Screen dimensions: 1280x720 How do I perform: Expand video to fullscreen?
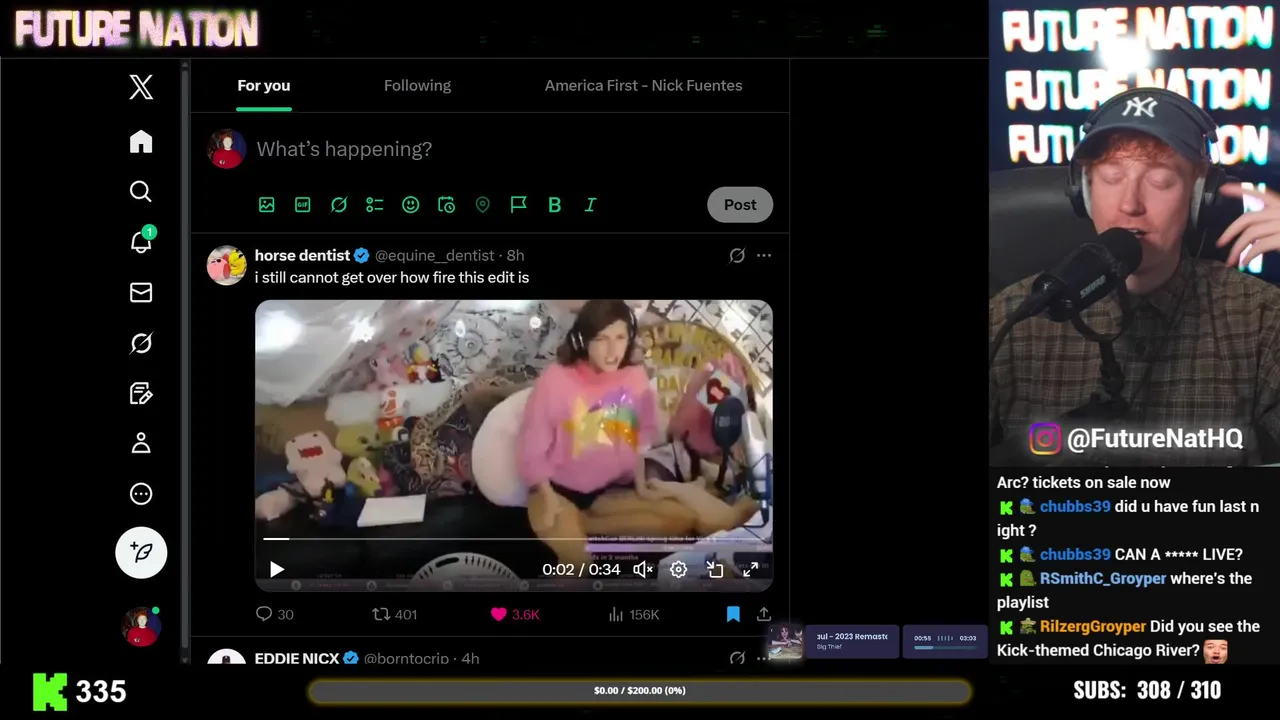pos(750,569)
